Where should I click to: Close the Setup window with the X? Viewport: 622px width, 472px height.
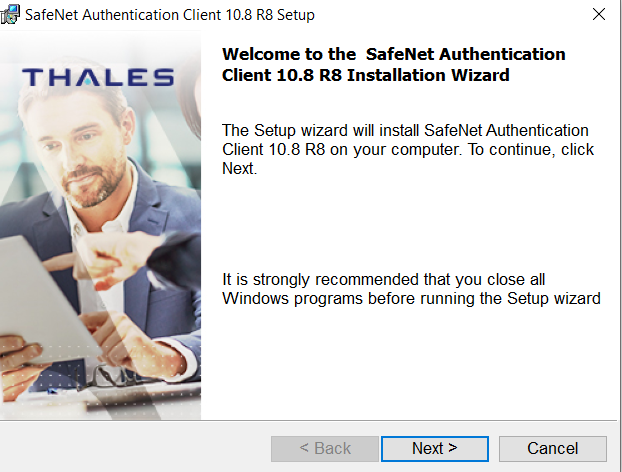click(599, 14)
